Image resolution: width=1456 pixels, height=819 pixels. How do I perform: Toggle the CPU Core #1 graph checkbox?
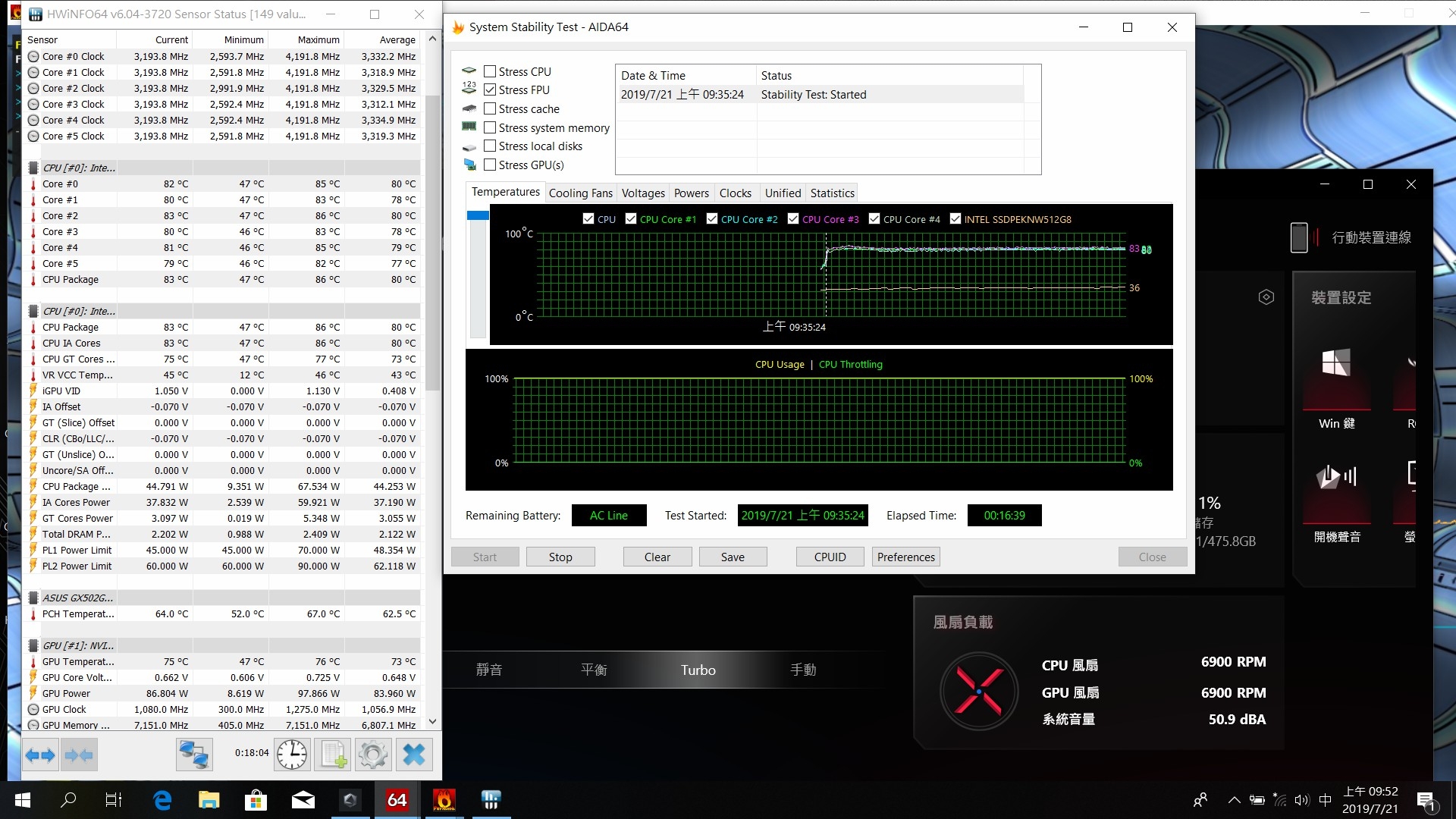tap(631, 218)
